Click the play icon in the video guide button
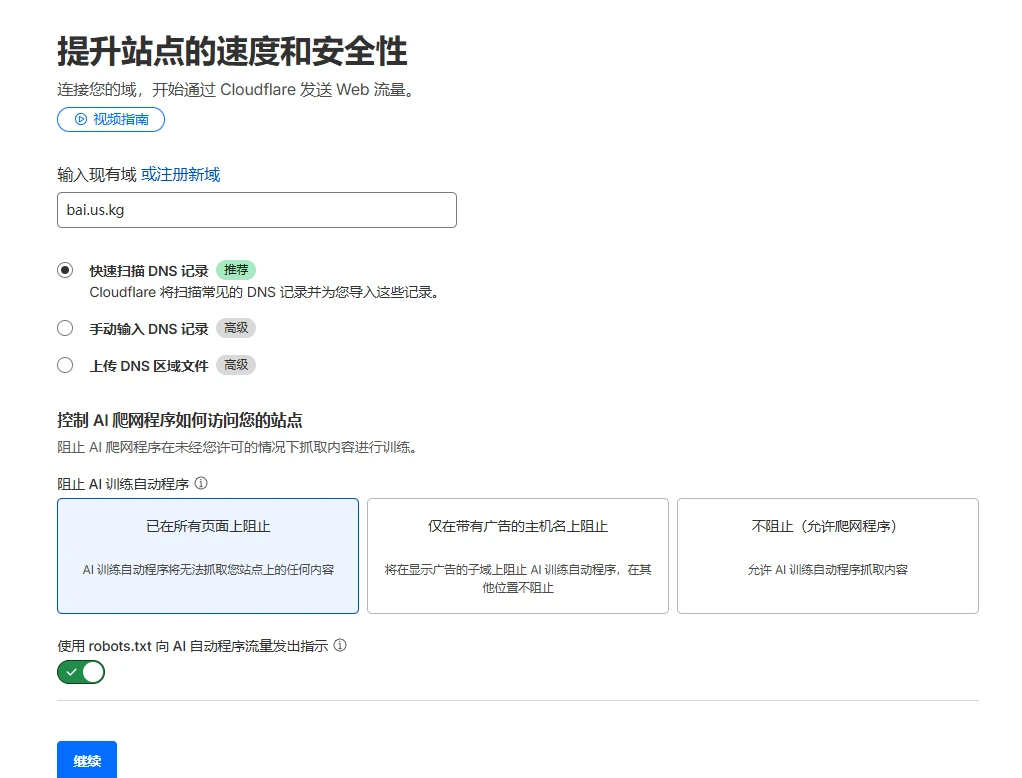Viewport: 1022px width, 778px height. (81, 119)
